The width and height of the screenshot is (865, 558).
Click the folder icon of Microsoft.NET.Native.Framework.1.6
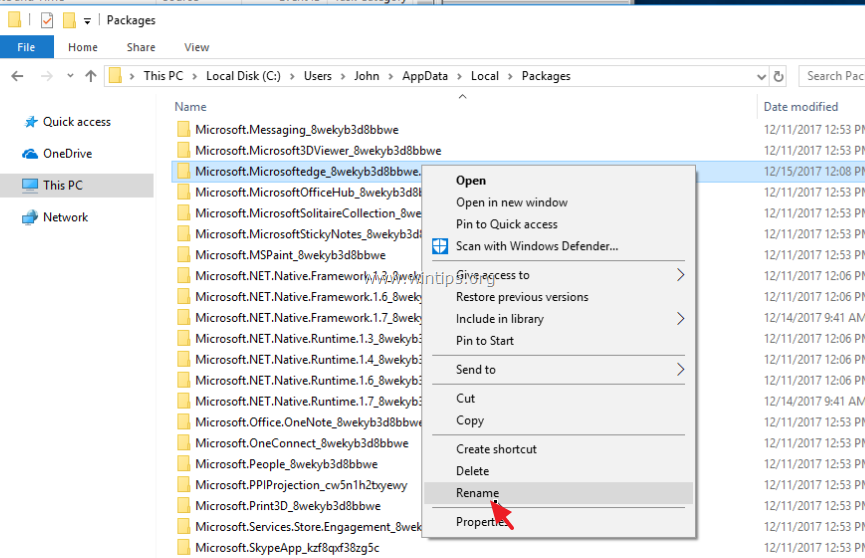pos(184,297)
